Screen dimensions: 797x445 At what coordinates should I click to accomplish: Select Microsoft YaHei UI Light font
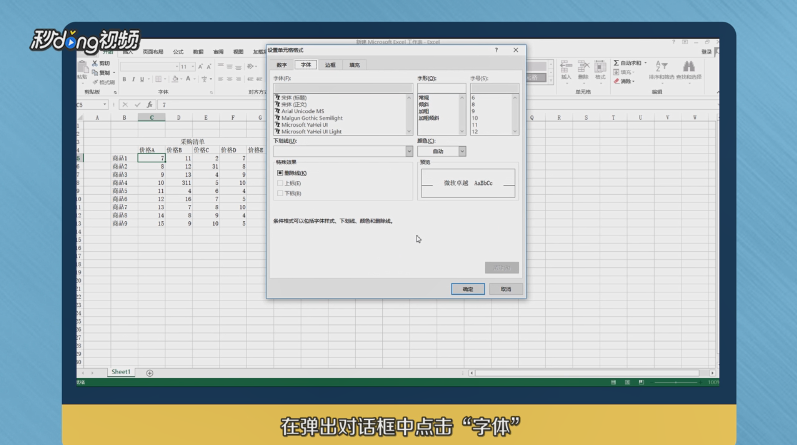312,131
